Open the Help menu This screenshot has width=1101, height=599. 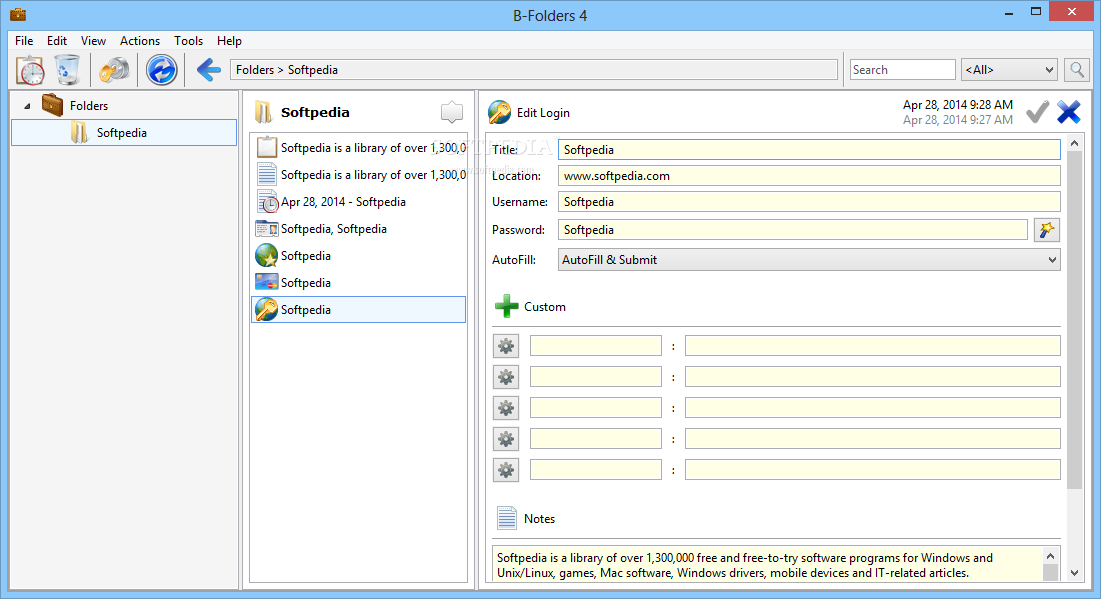(x=229, y=41)
